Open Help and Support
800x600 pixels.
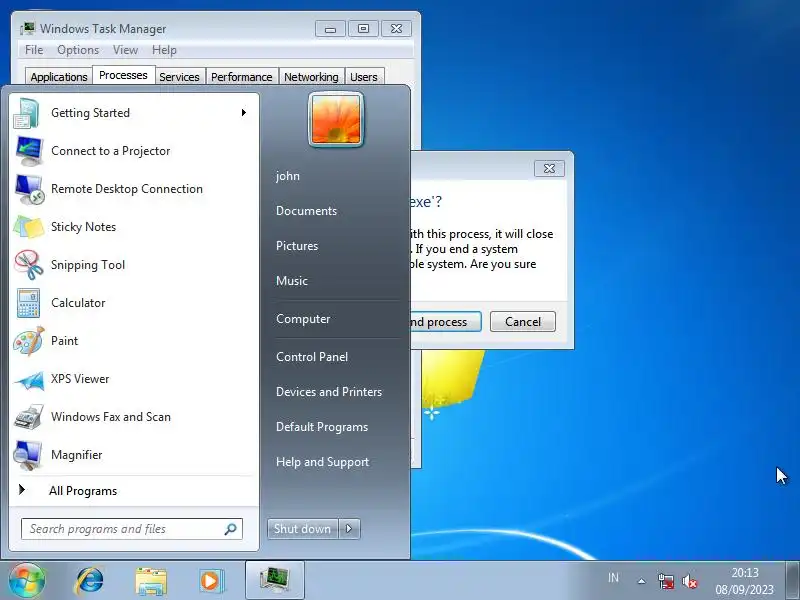322,462
